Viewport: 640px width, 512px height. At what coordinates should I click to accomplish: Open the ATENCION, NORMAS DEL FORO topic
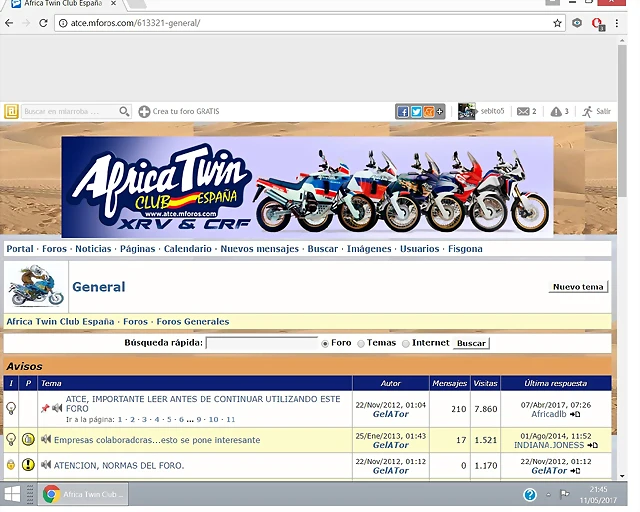[x=119, y=465]
